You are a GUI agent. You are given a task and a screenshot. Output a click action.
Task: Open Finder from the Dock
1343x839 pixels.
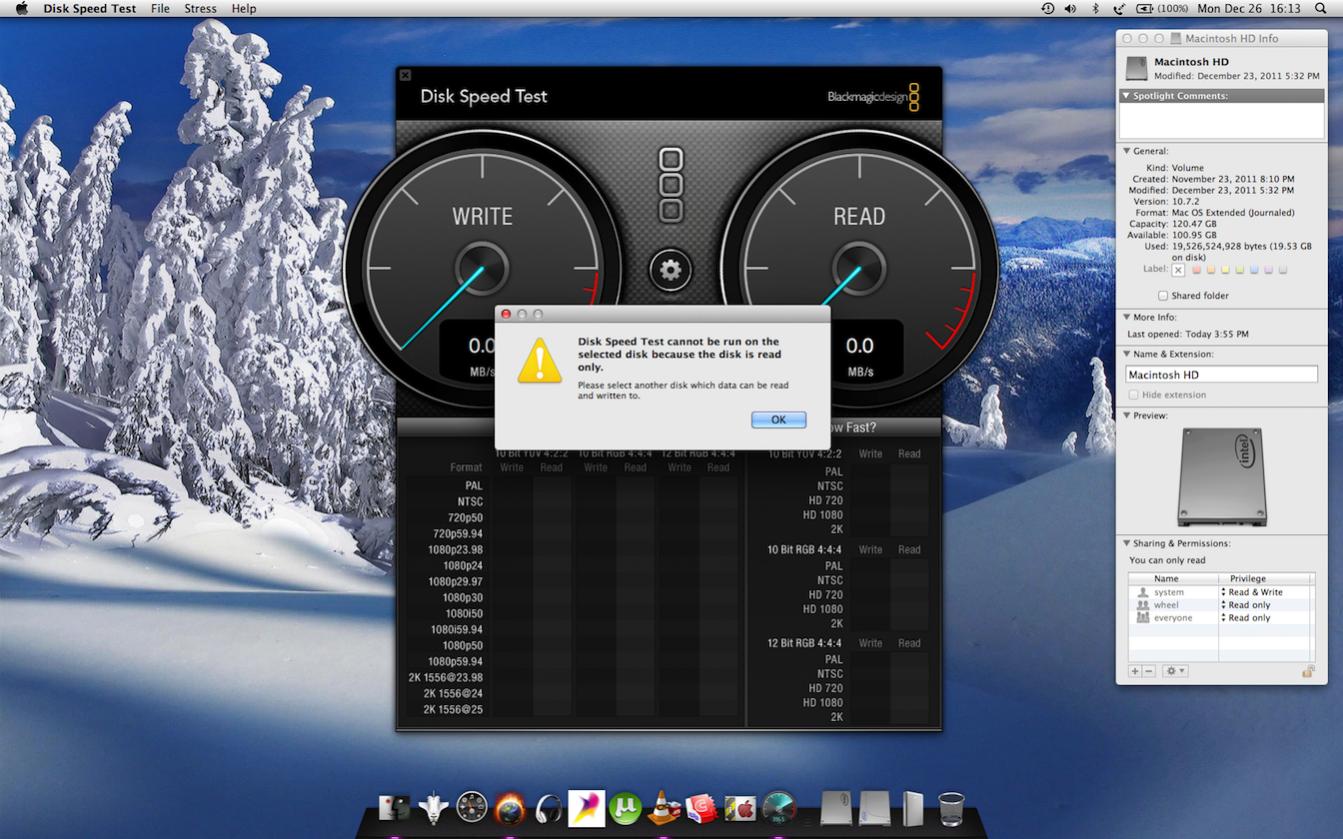pos(395,808)
